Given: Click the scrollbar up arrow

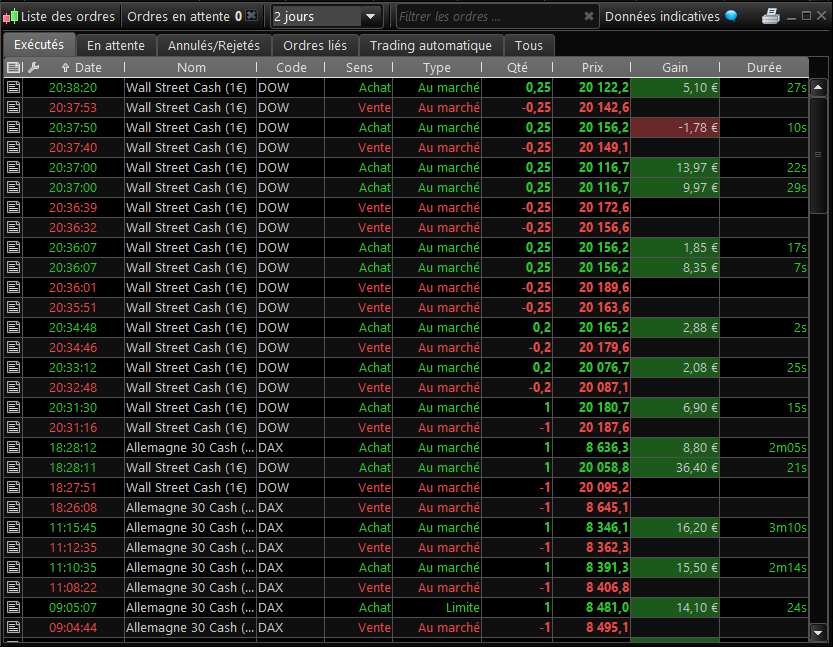Looking at the screenshot, I should (818, 87).
